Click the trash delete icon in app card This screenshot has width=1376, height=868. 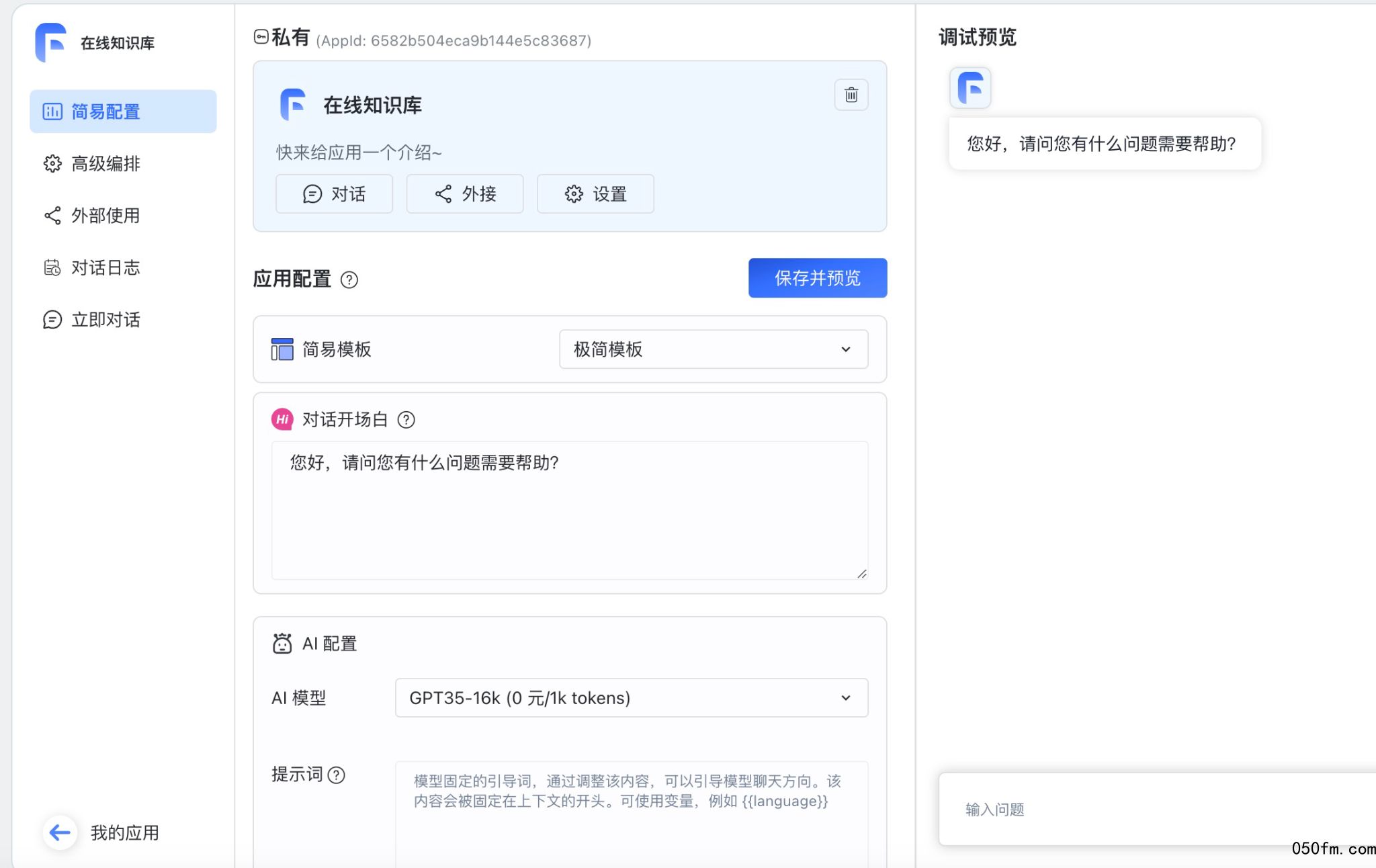click(x=851, y=95)
